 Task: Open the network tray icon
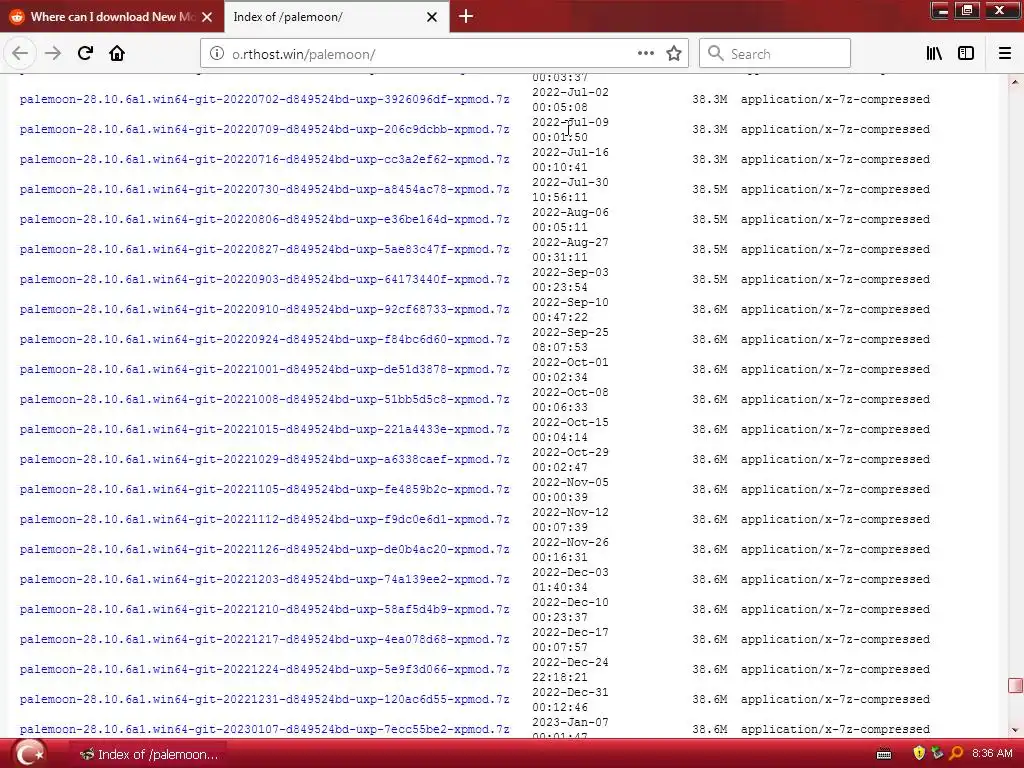tap(937, 754)
